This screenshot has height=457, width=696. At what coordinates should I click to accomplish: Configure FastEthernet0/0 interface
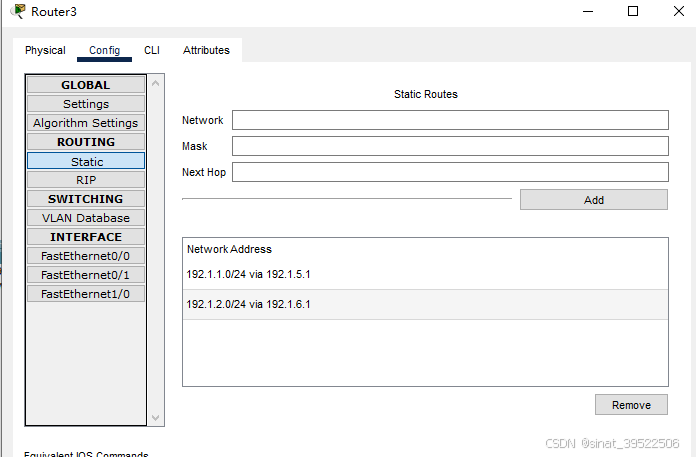click(86, 256)
